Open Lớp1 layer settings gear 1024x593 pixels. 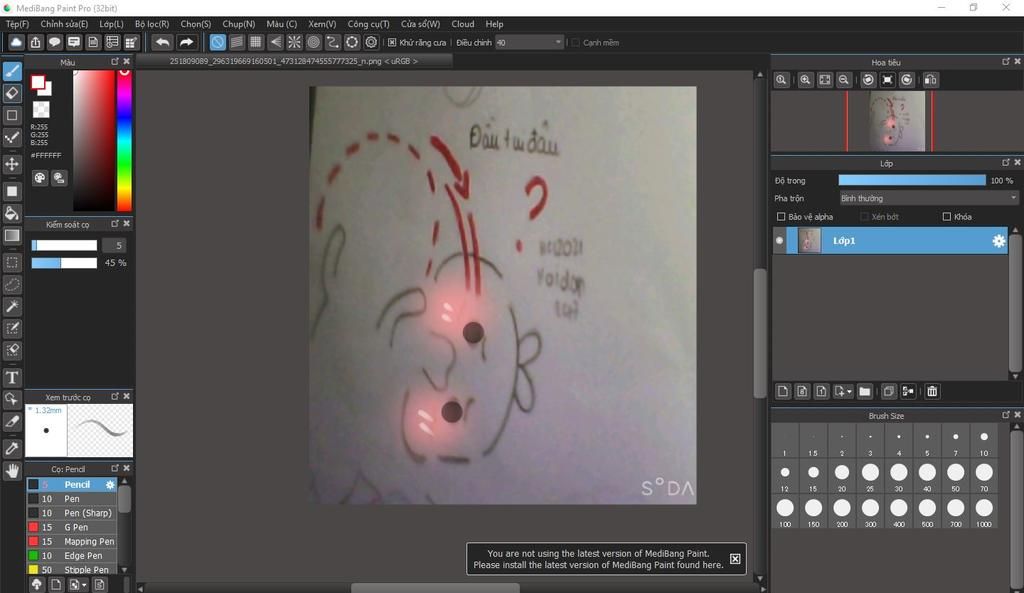pyautogui.click(x=999, y=241)
